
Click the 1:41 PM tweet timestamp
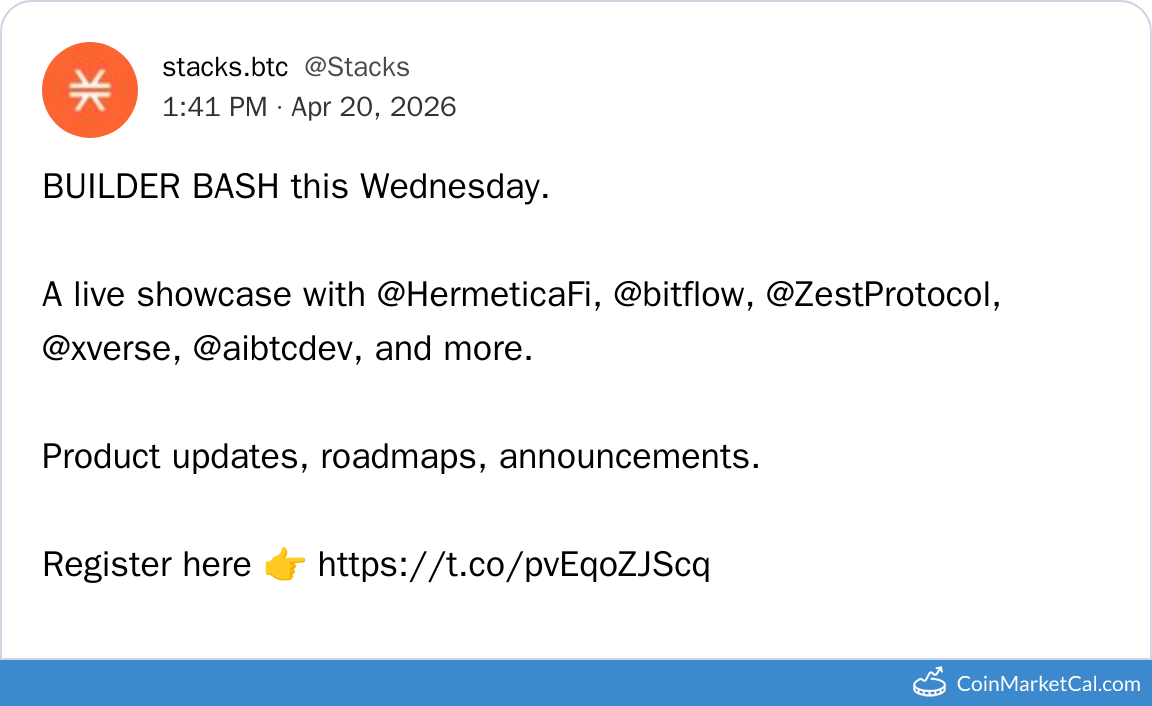[x=214, y=106]
